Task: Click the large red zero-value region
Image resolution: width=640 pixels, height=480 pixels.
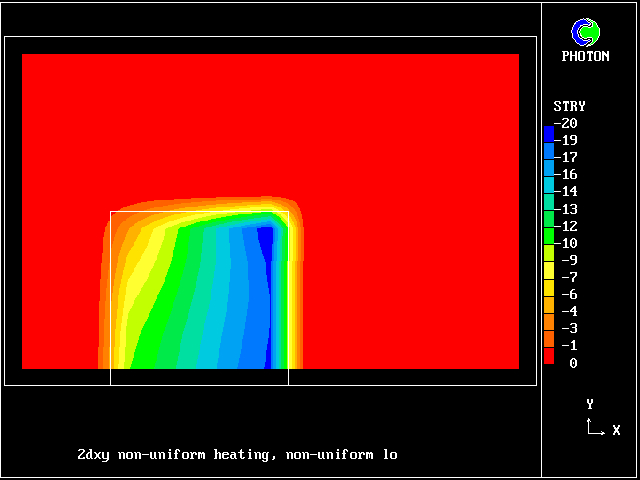Action: (x=400, y=150)
